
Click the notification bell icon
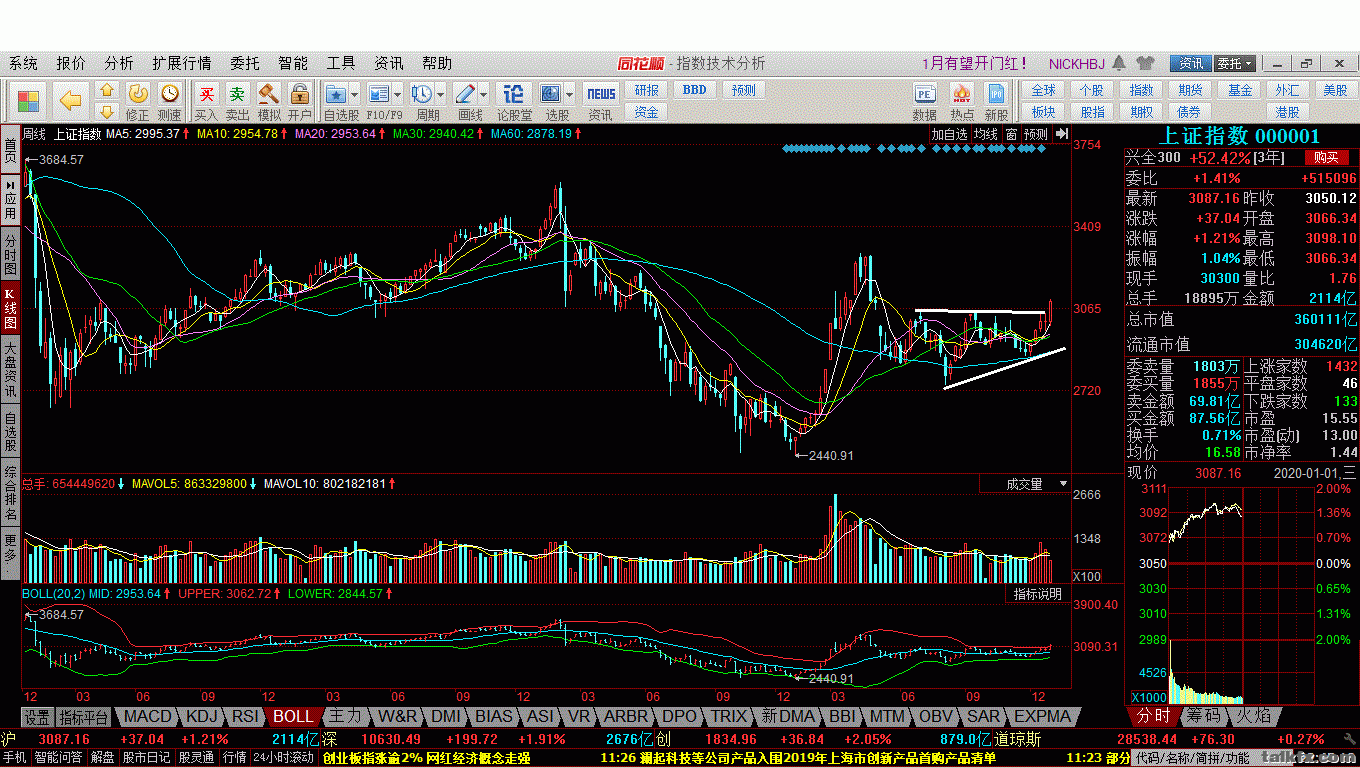tap(1120, 63)
